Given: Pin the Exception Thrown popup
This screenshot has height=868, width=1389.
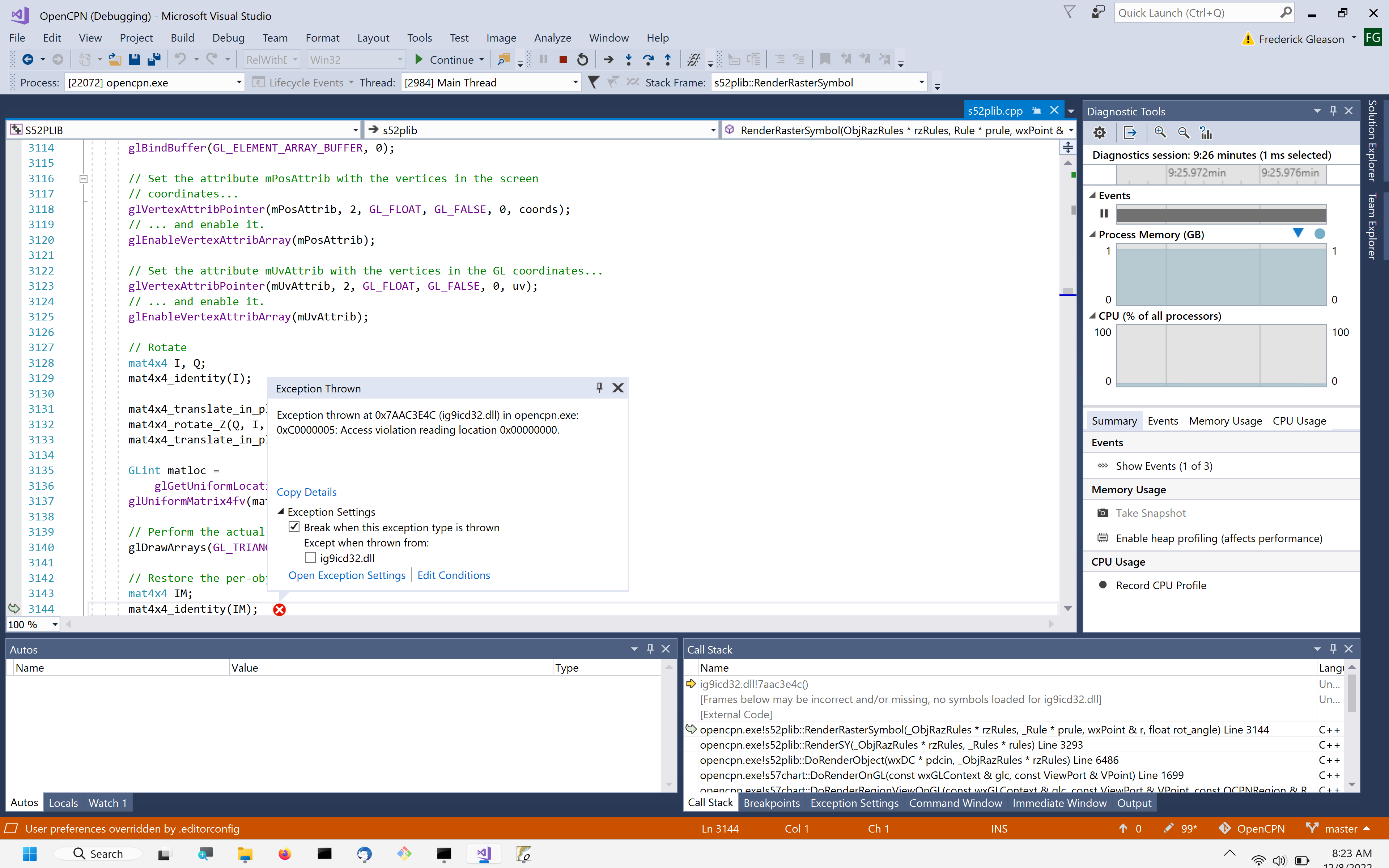Looking at the screenshot, I should pos(599,387).
